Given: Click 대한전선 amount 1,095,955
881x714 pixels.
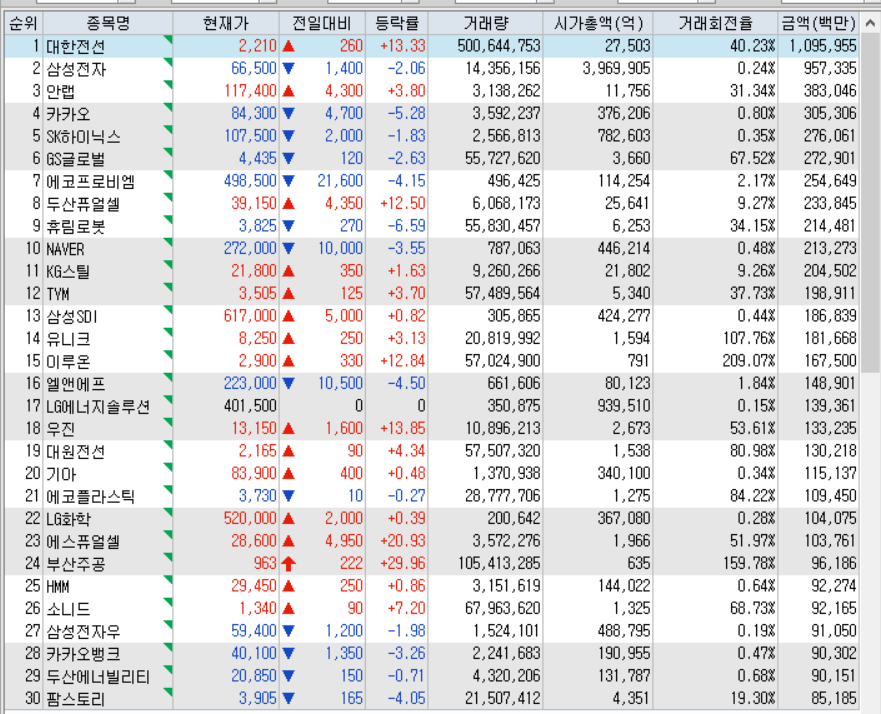Looking at the screenshot, I should (823, 46).
